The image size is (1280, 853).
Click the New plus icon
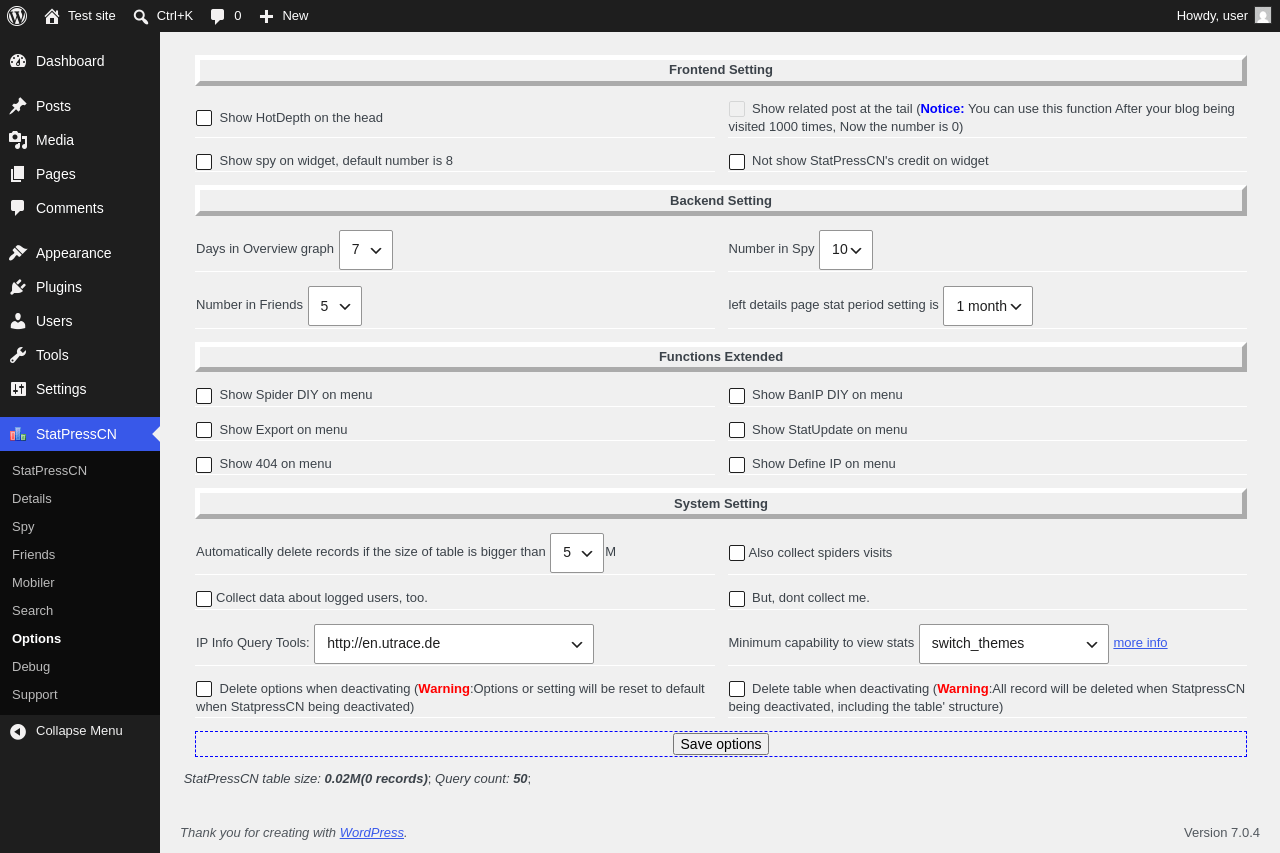266,16
